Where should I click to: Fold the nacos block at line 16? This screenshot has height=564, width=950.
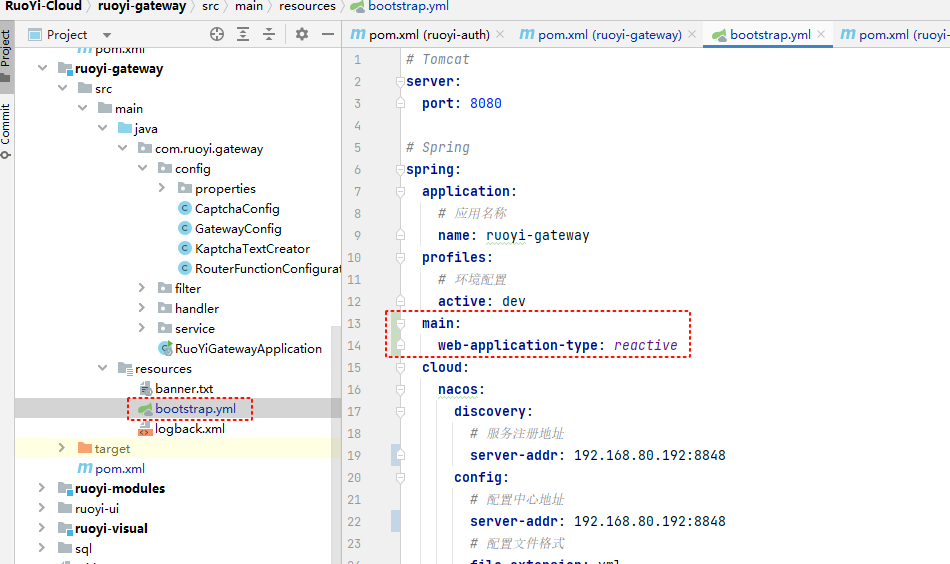click(400, 390)
